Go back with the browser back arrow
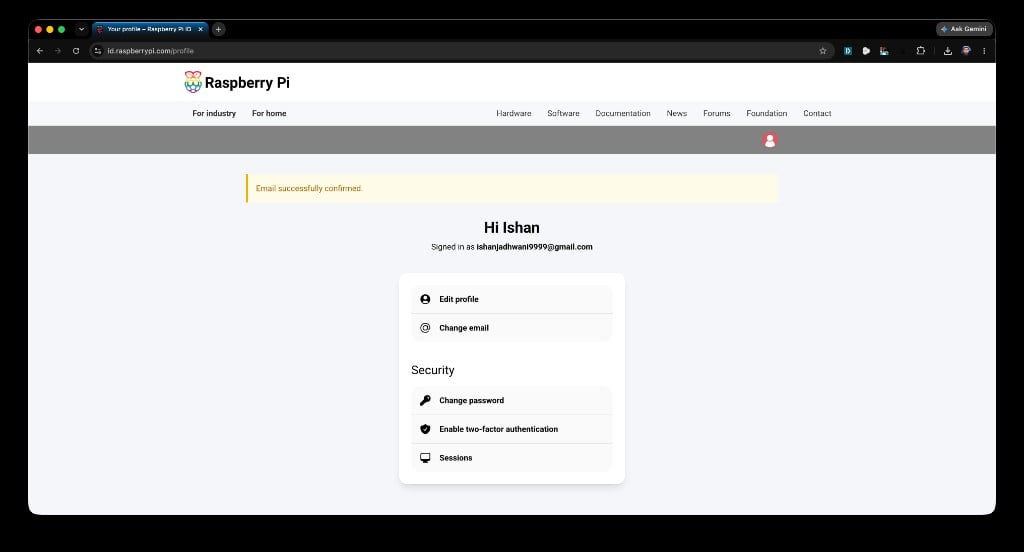This screenshot has height=552, width=1024. point(40,50)
